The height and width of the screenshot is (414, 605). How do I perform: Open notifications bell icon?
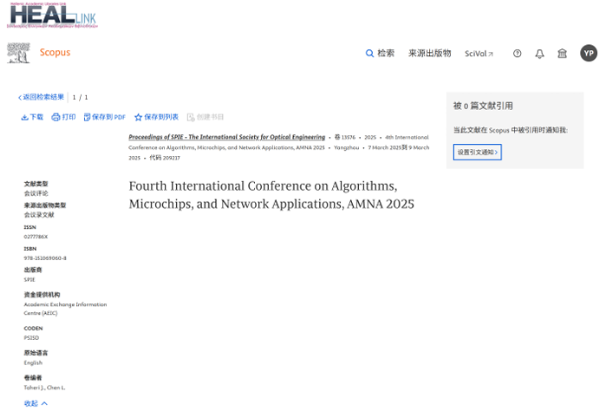(x=540, y=54)
